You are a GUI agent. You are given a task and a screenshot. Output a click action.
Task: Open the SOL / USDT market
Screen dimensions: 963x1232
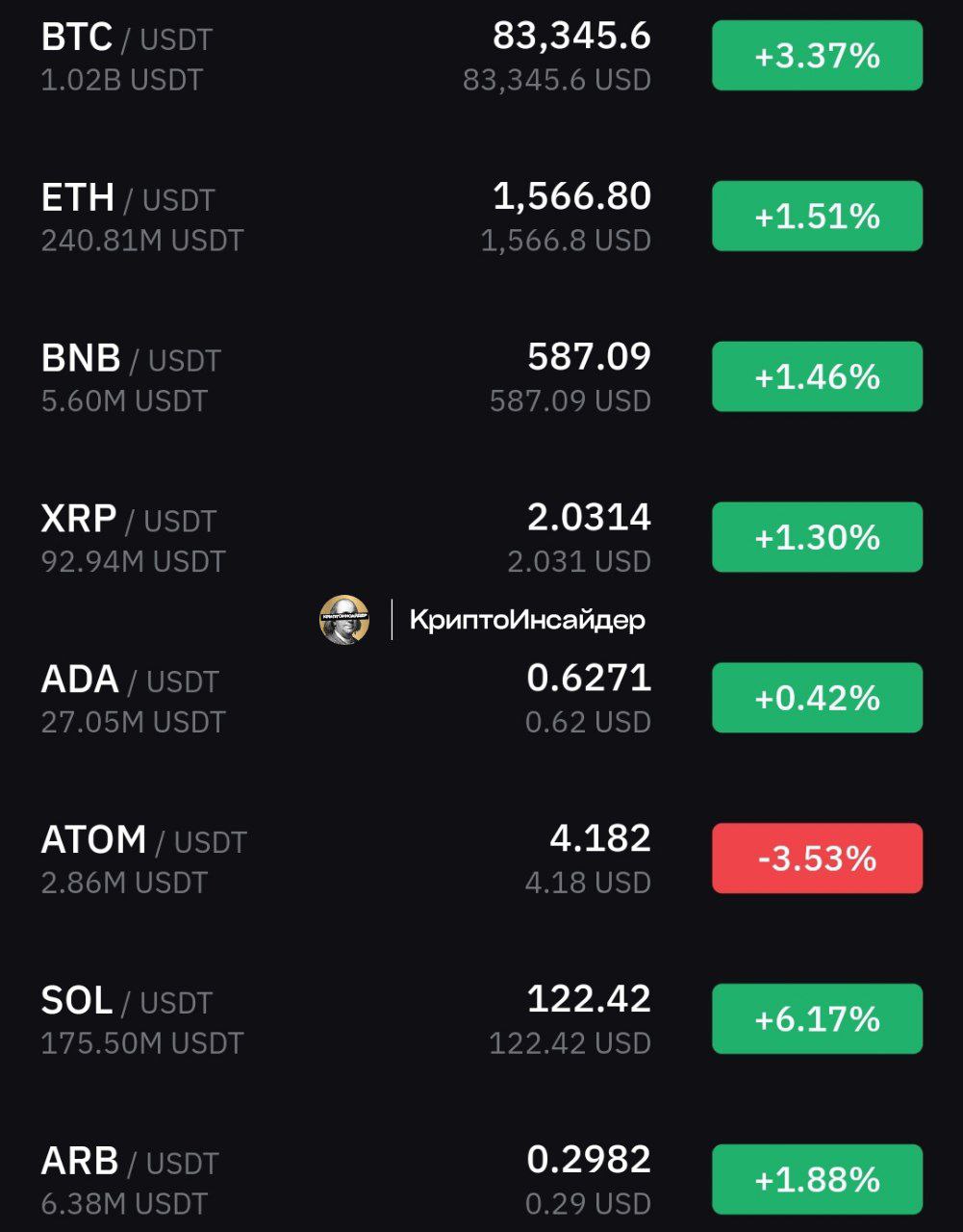pyautogui.click(x=481, y=1019)
